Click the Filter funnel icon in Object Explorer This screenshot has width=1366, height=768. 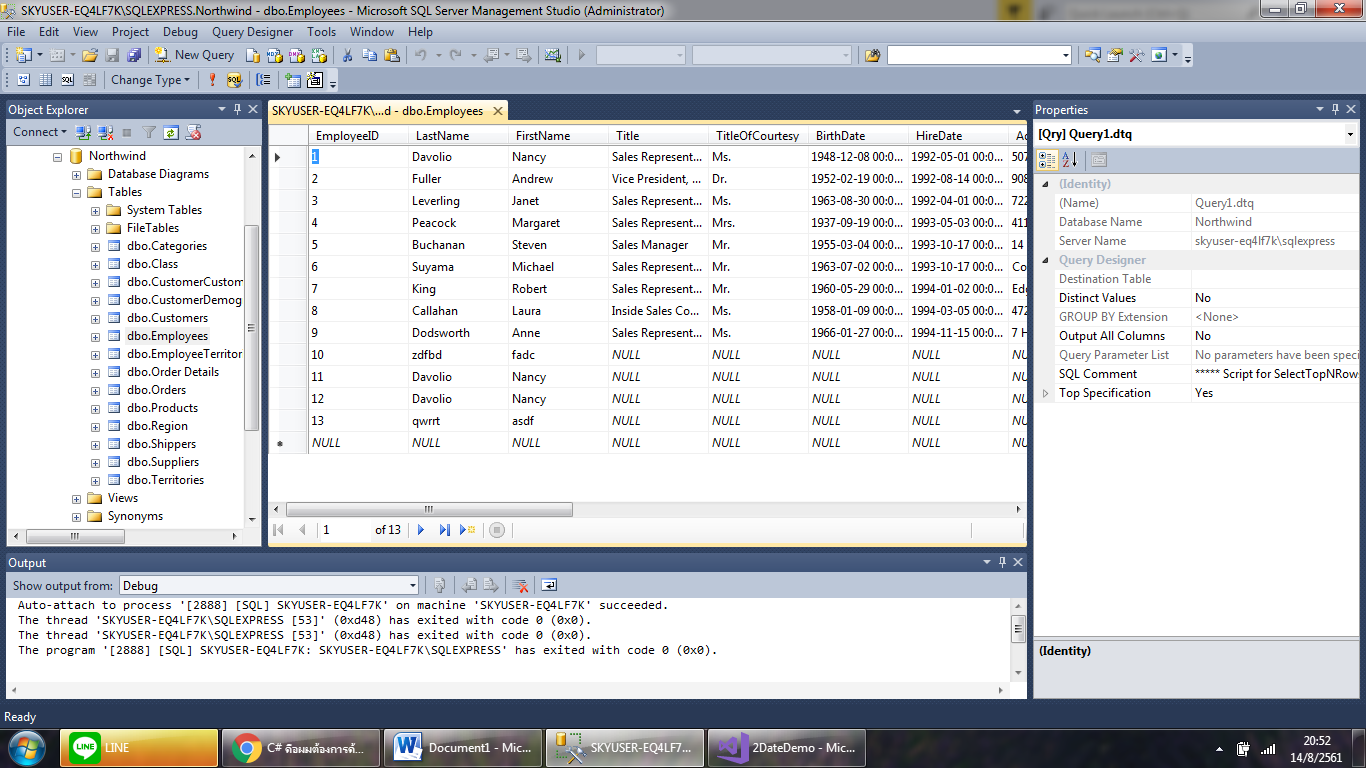[149, 132]
